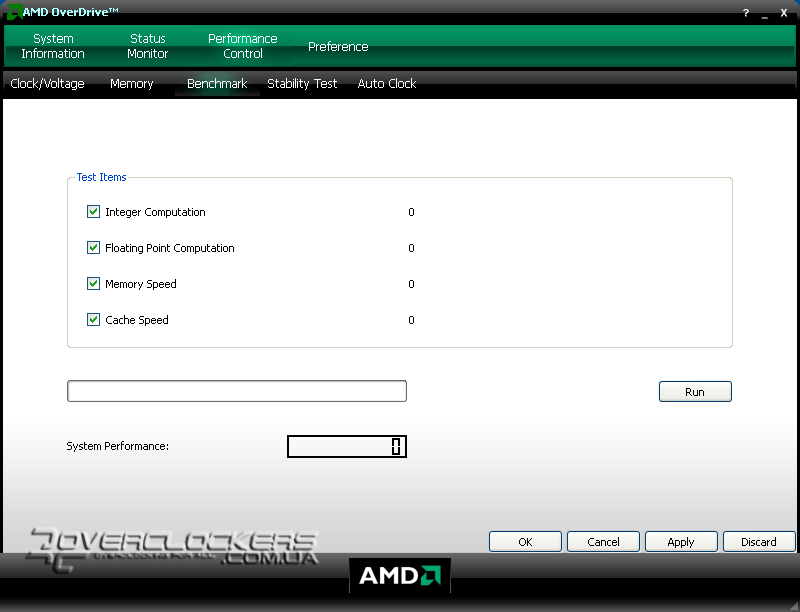Click the Test Items group label
Screen dimensions: 800x612
pyautogui.click(x=102, y=177)
